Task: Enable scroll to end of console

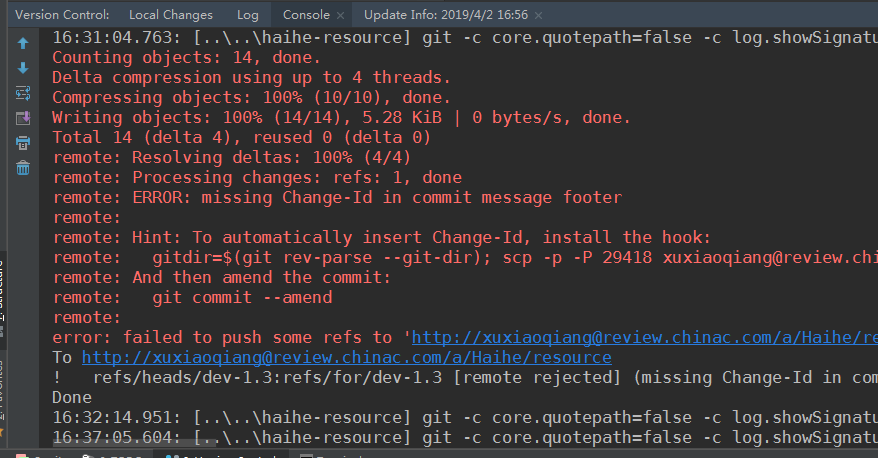Action: 23,118
